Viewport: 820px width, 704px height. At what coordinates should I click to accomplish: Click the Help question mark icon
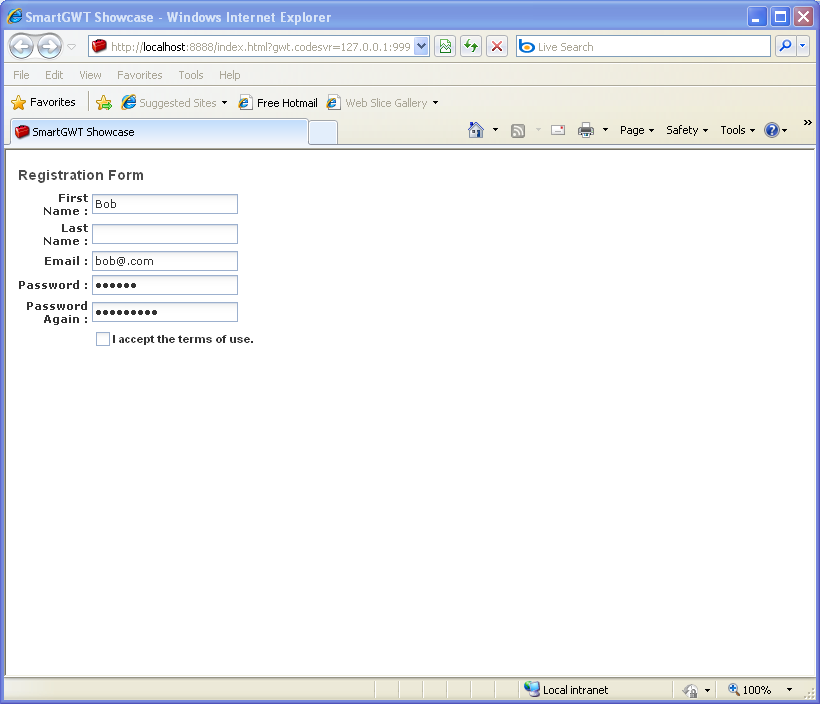point(772,130)
